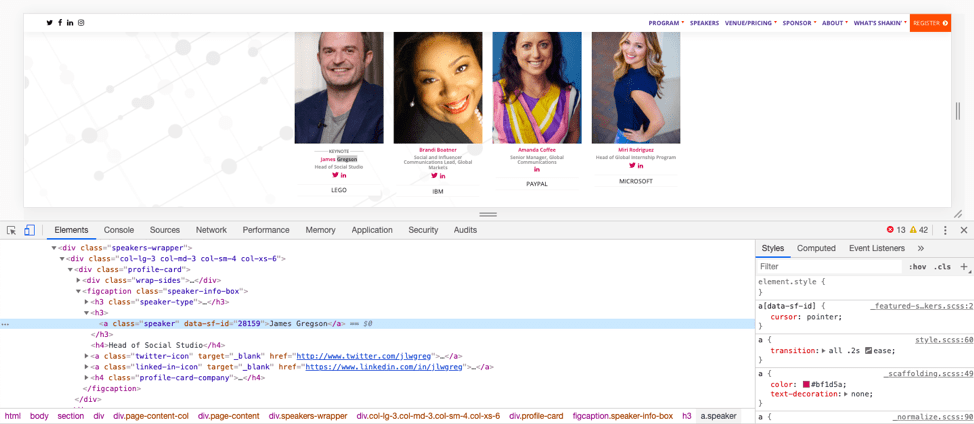The height and width of the screenshot is (424, 974).
Task: Show more Styles pane tabs chevron
Action: (921, 248)
